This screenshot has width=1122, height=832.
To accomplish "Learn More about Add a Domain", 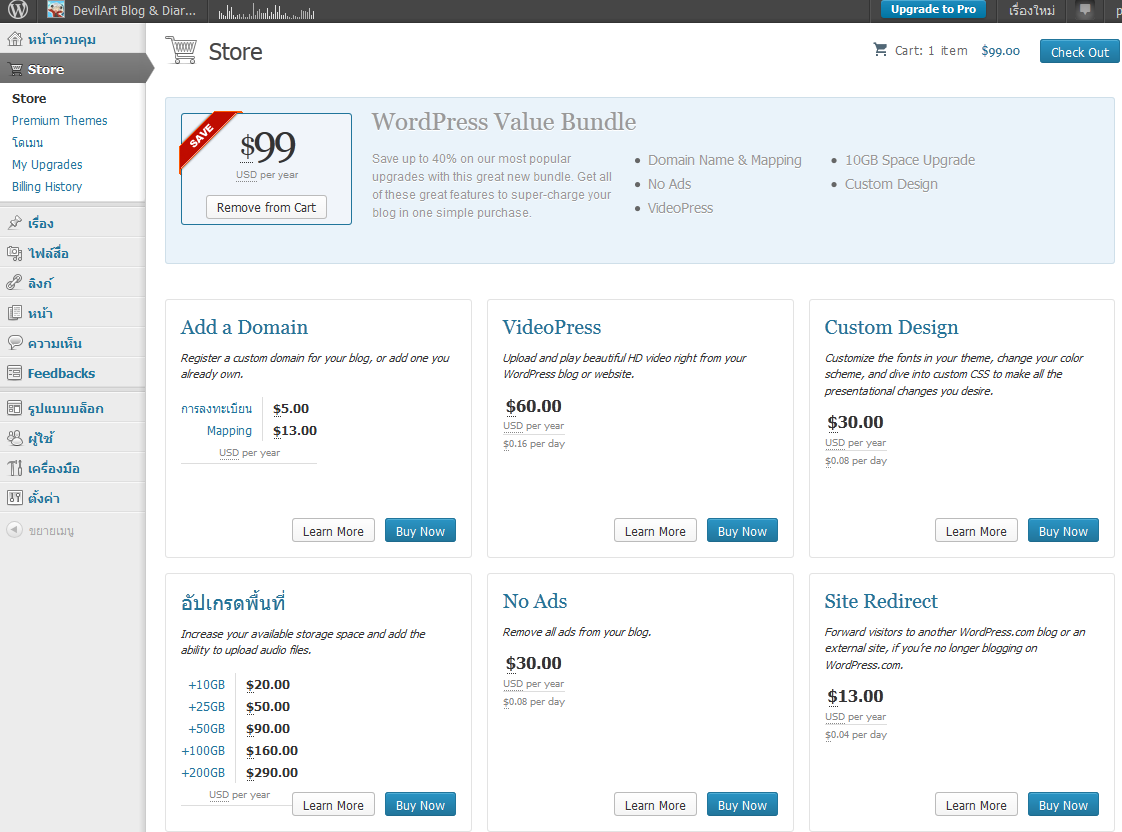I will pos(333,531).
